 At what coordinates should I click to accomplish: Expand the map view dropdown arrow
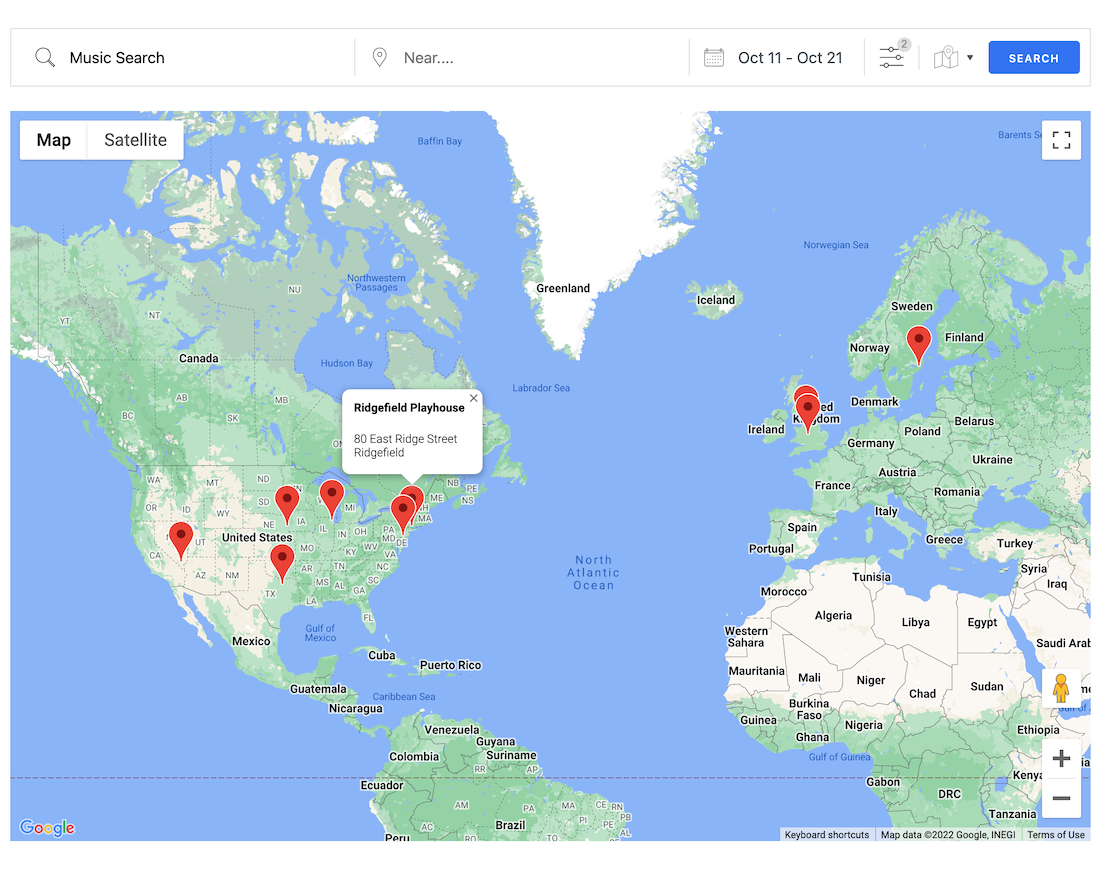[969, 58]
